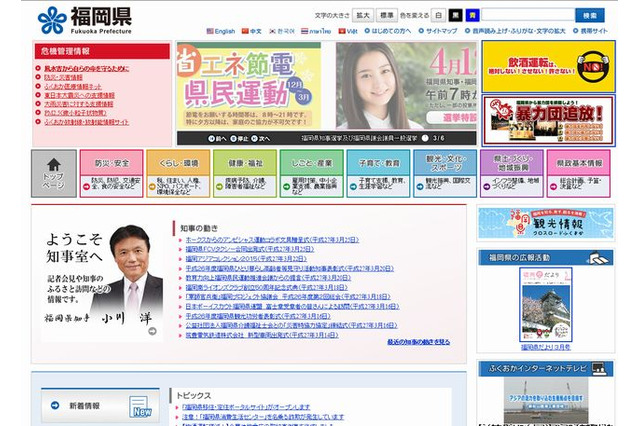Open the 県土づくり・地域振興 menu tab

pos(512,173)
